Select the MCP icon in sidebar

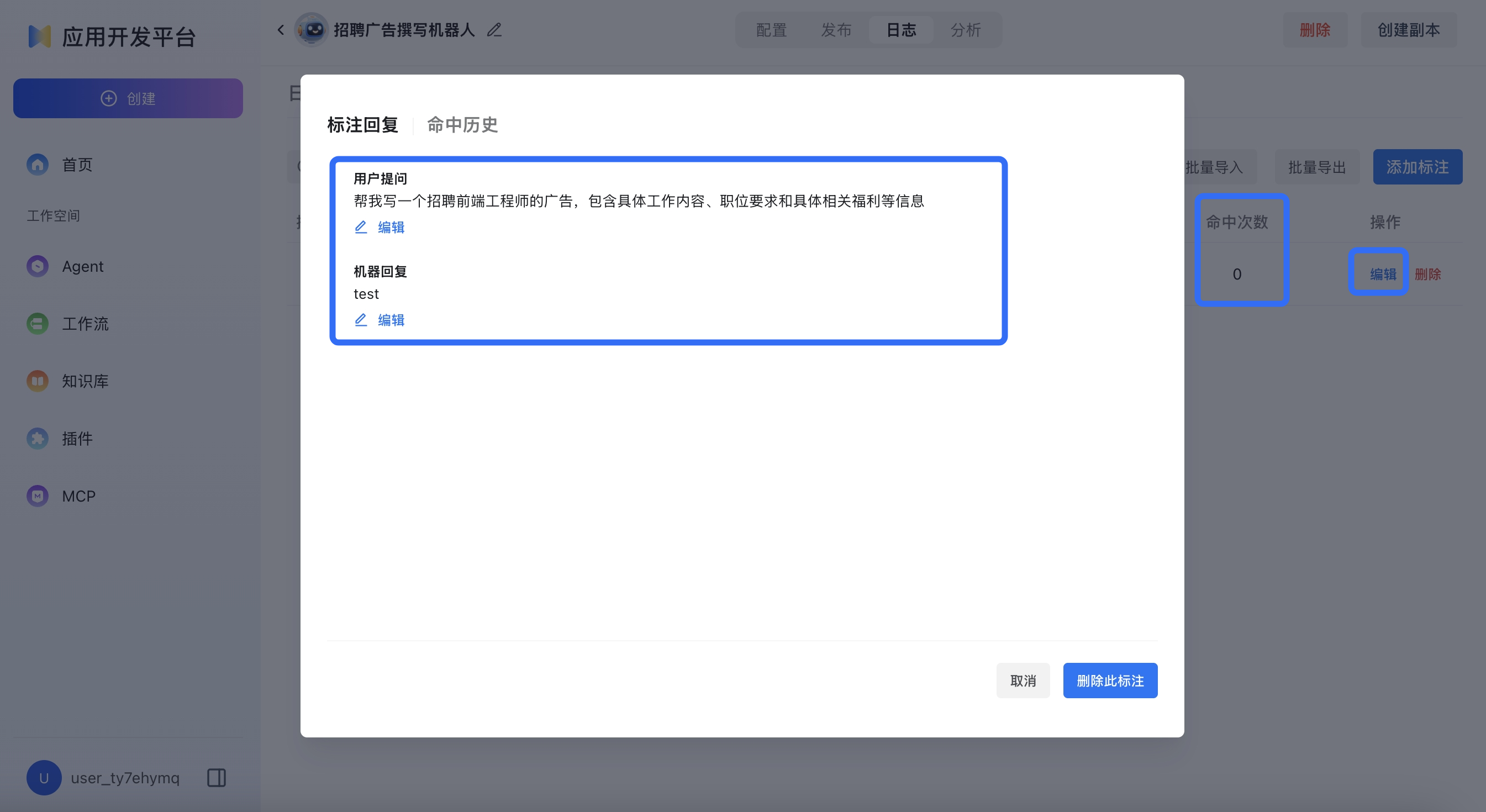[37, 495]
